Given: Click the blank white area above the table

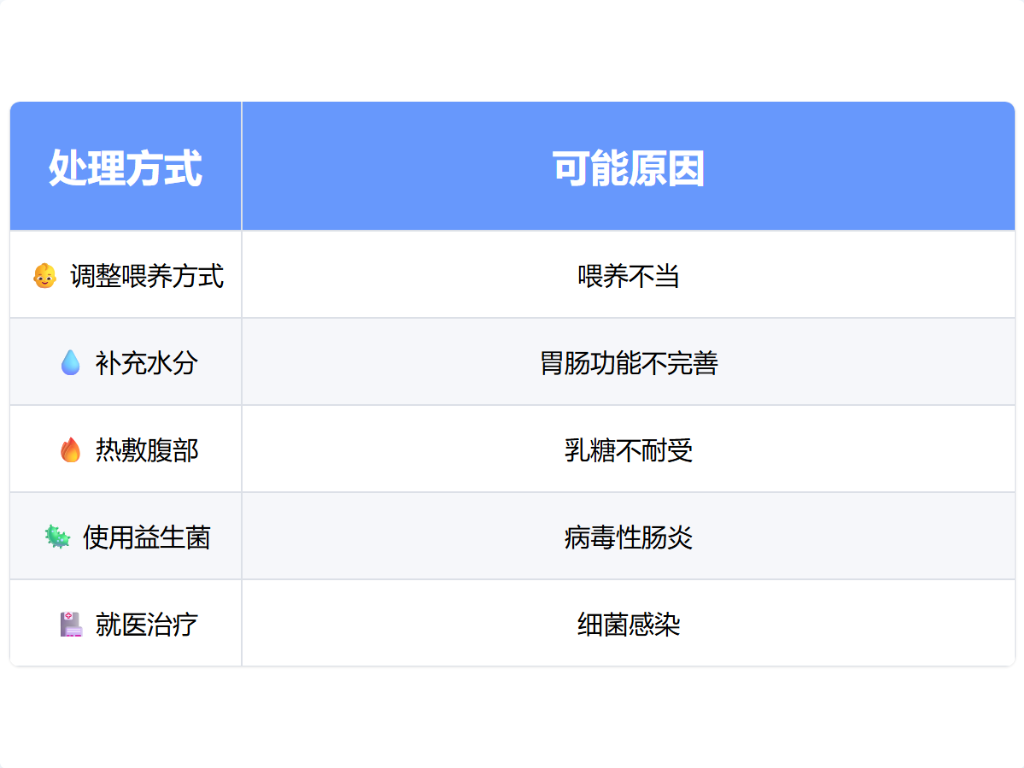Looking at the screenshot, I should pos(512,50).
